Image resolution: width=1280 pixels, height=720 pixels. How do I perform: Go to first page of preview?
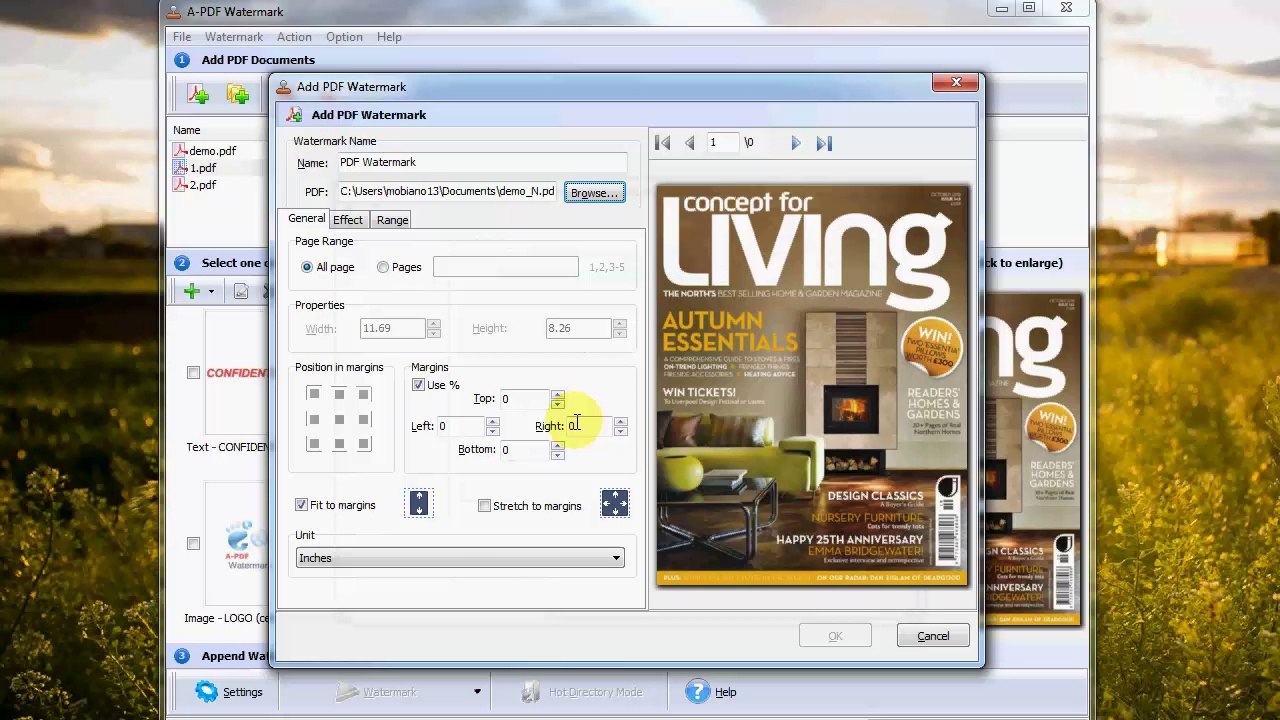pos(662,143)
